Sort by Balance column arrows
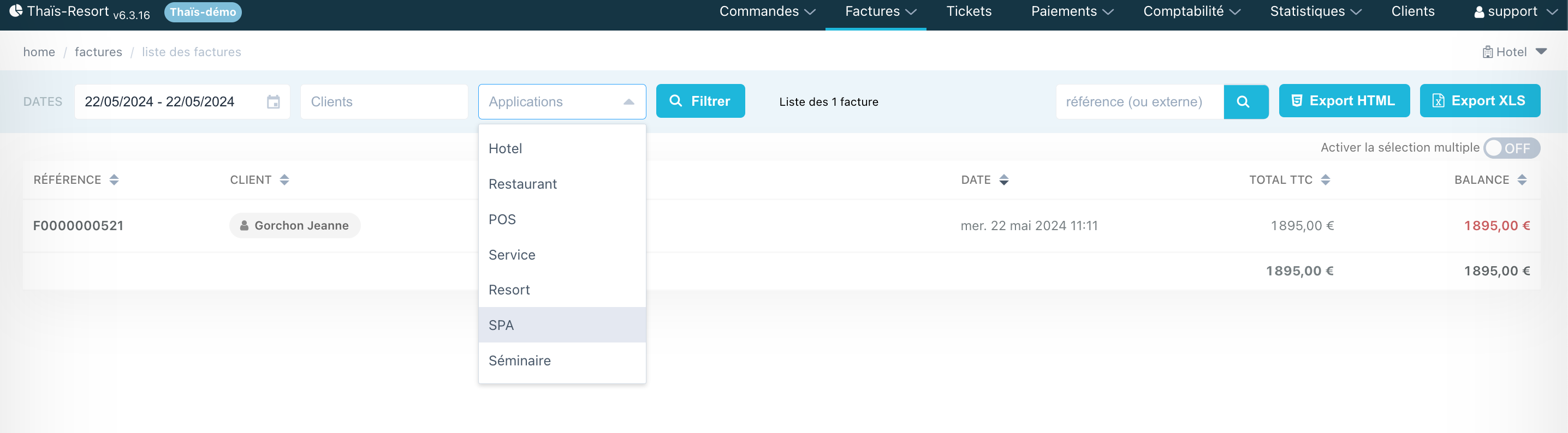The width and height of the screenshot is (1568, 433). click(1522, 180)
